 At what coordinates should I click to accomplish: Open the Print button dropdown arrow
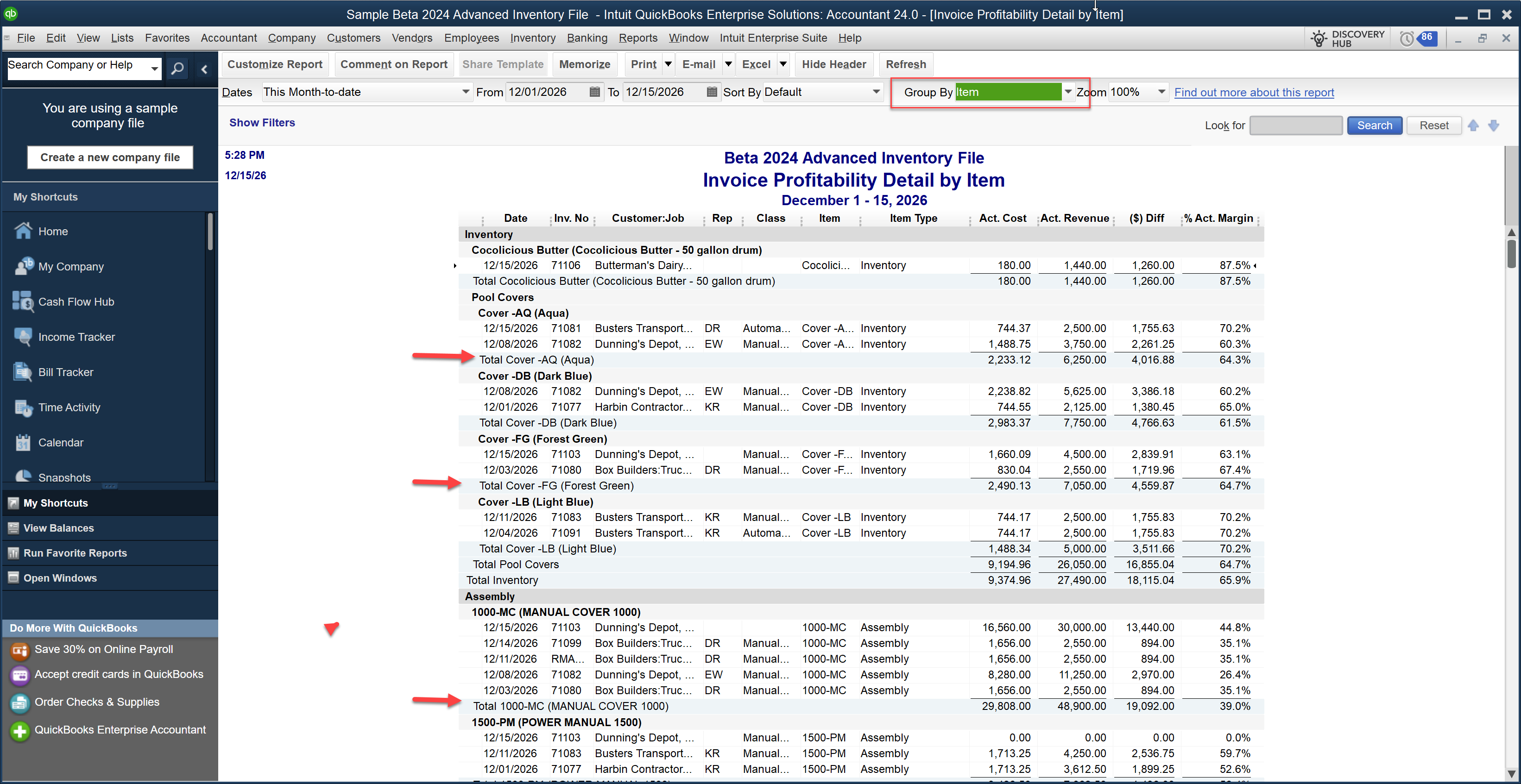tap(668, 64)
